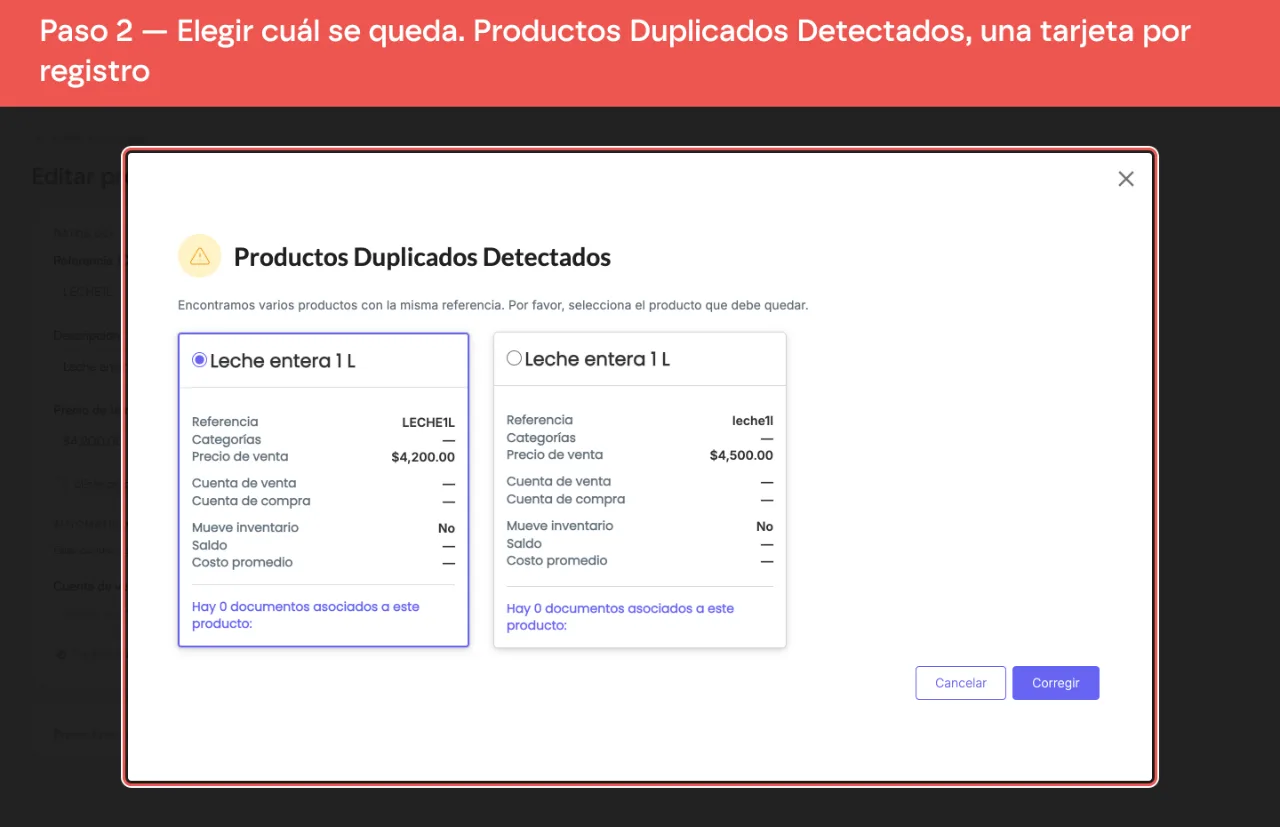
Task: Confirm with the Corregir button
Action: [x=1056, y=683]
